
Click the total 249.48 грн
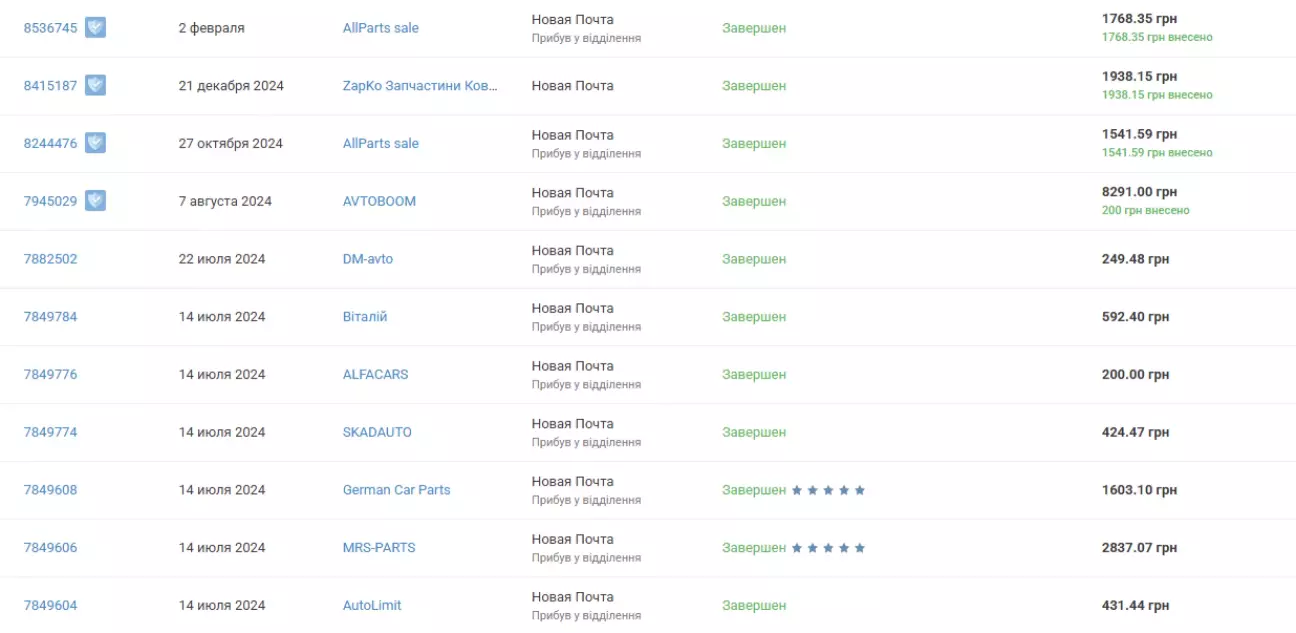(1135, 259)
